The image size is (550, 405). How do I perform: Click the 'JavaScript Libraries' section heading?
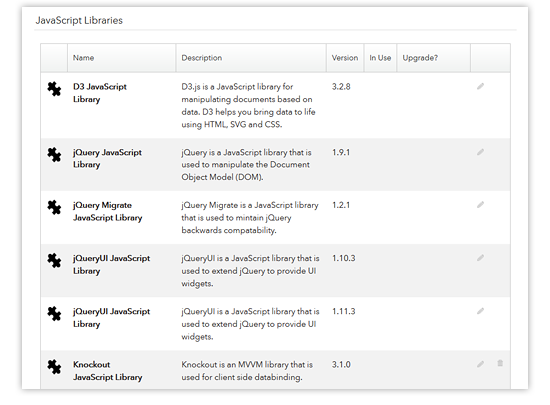tap(79, 21)
